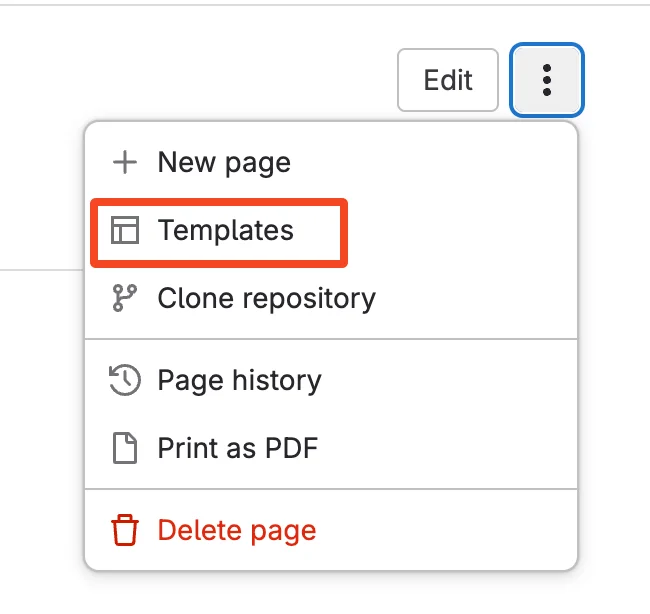Click the plus icon beside New page
This screenshot has width=650, height=614.
coord(124,163)
